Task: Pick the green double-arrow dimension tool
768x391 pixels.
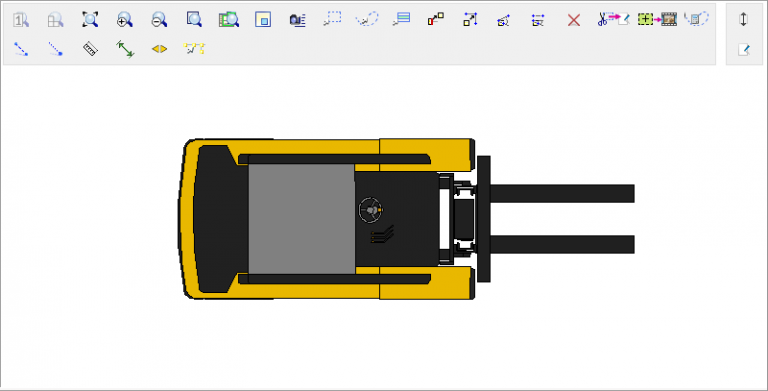Action: tap(125, 49)
